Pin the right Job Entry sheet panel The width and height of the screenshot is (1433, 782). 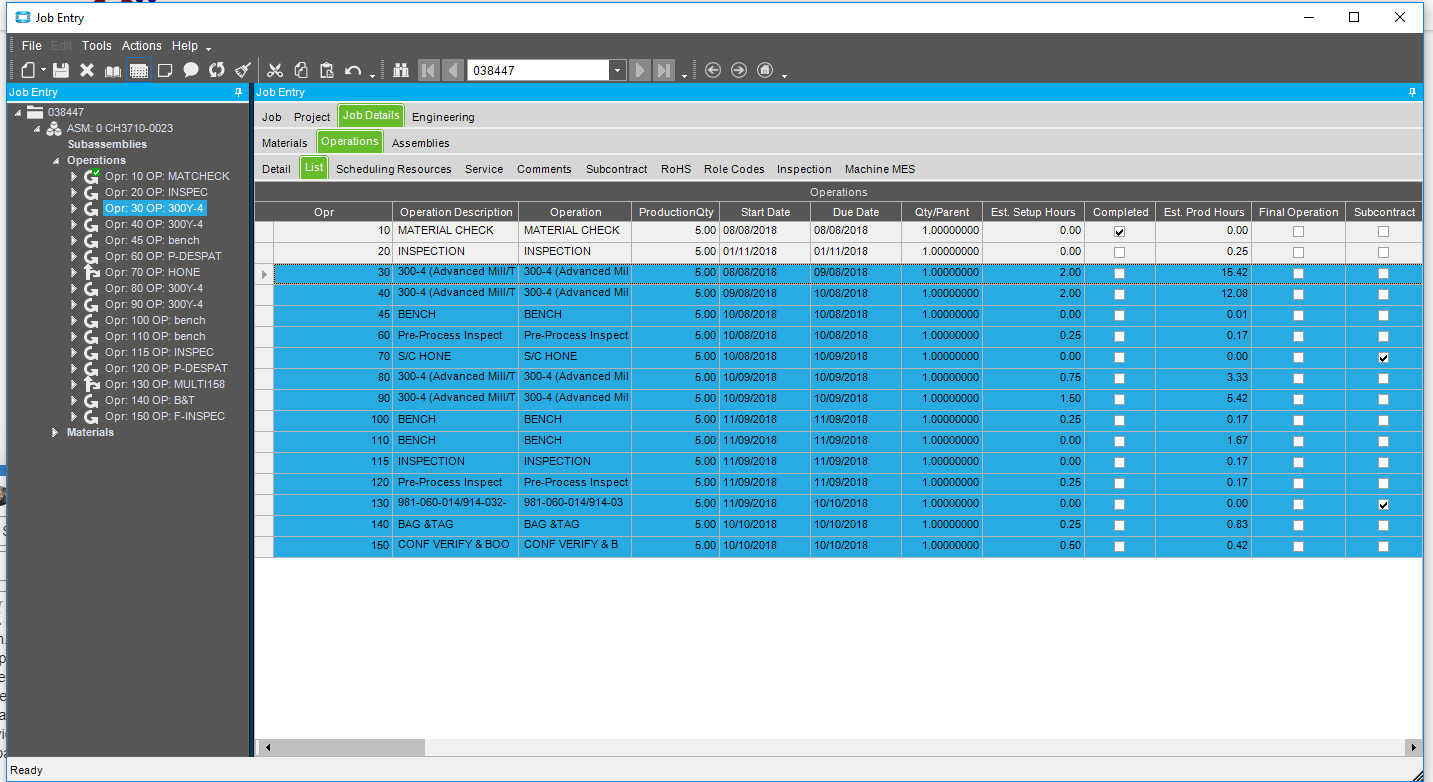click(1413, 92)
